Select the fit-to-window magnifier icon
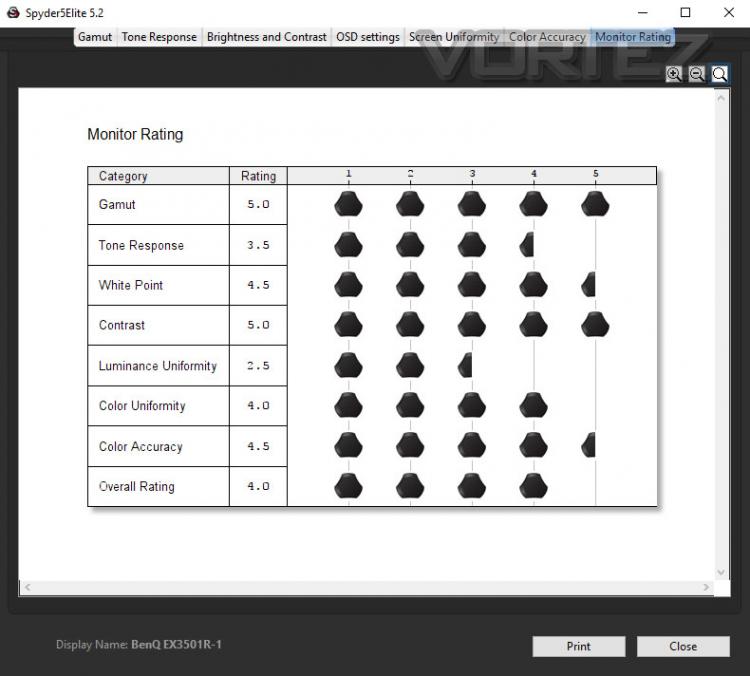This screenshot has height=676, width=750. tap(719, 74)
